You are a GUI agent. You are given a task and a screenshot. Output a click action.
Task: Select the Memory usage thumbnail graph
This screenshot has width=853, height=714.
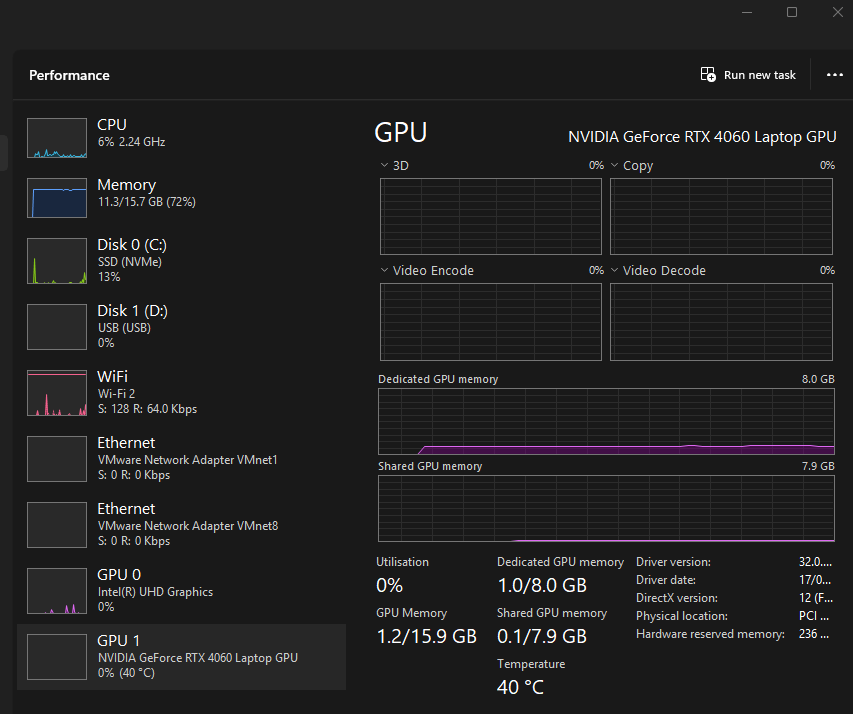57,198
